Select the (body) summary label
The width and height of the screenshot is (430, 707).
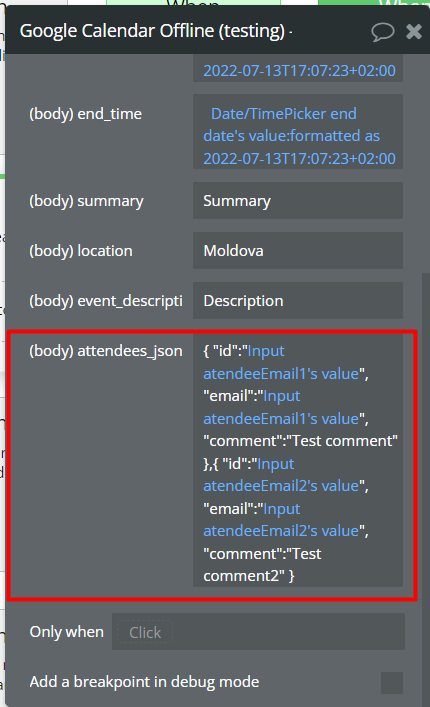tap(87, 201)
